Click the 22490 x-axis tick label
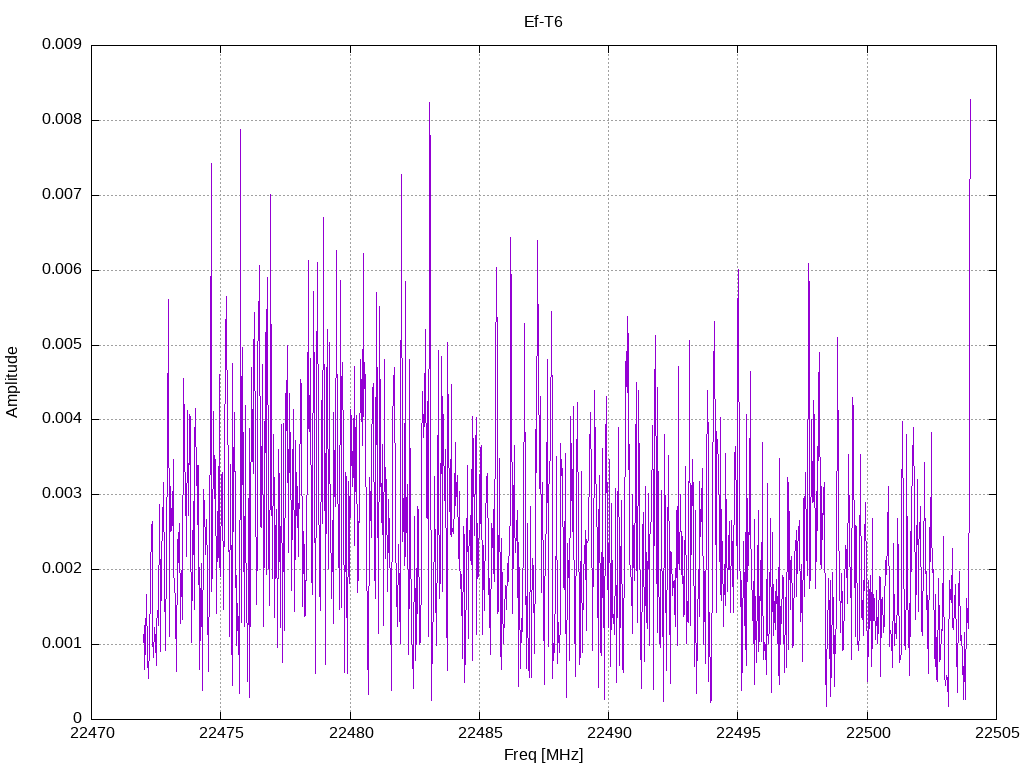The height and width of the screenshot is (768, 1024). pos(609,733)
